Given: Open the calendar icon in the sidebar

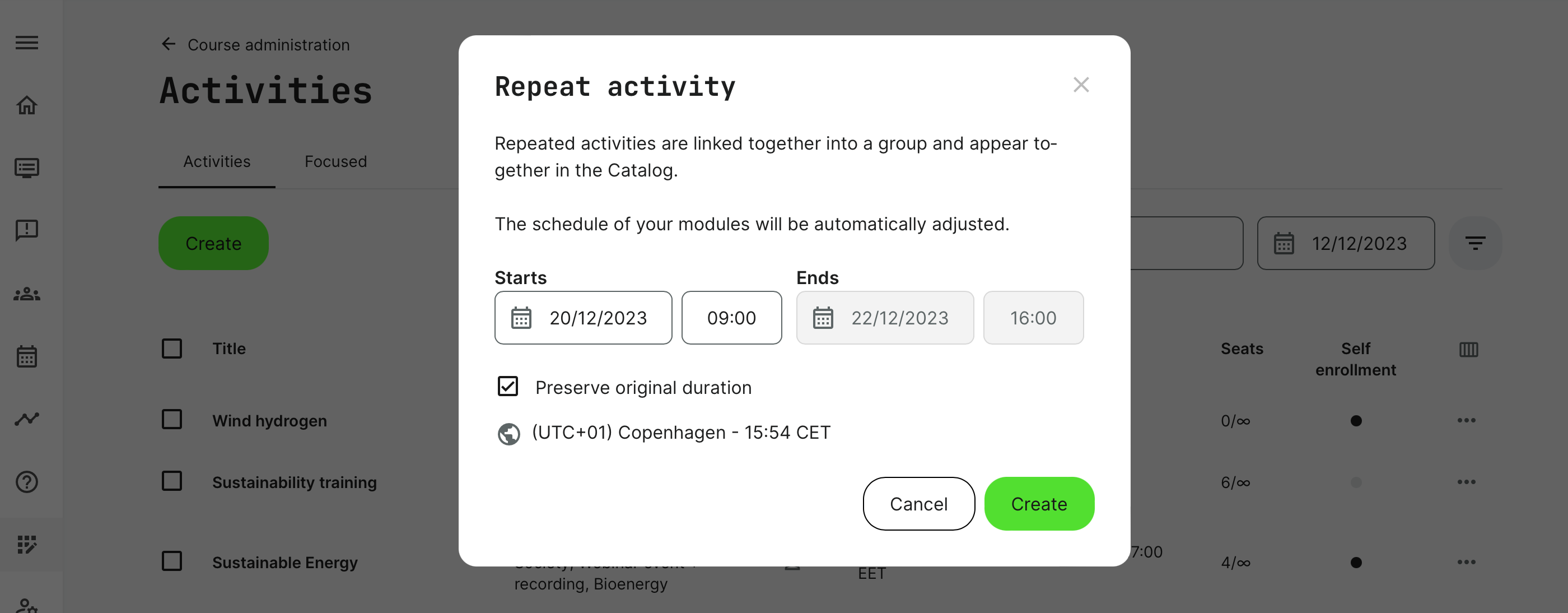Looking at the screenshot, I should pos(27,356).
